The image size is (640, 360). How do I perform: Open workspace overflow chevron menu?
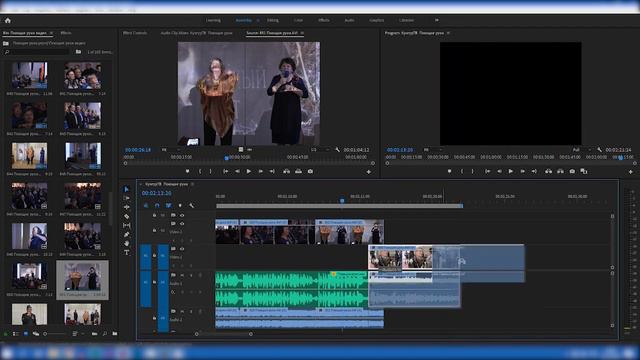tap(437, 20)
